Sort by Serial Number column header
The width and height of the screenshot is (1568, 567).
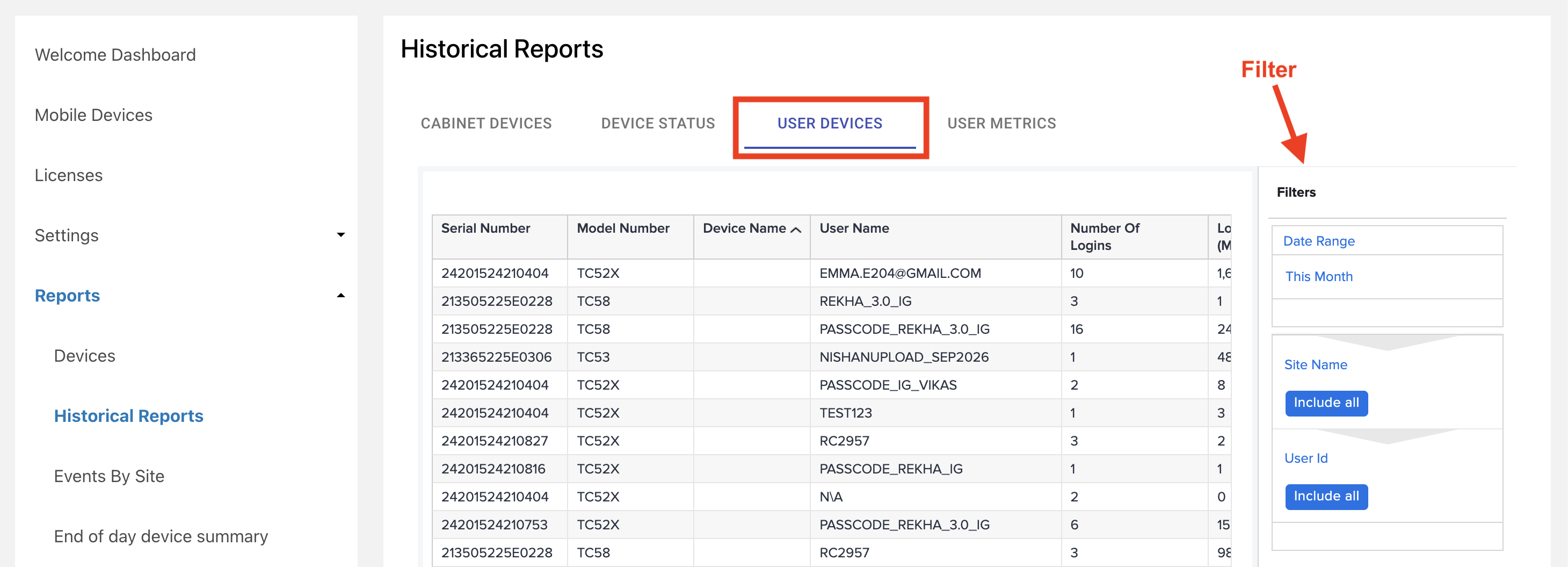485,228
